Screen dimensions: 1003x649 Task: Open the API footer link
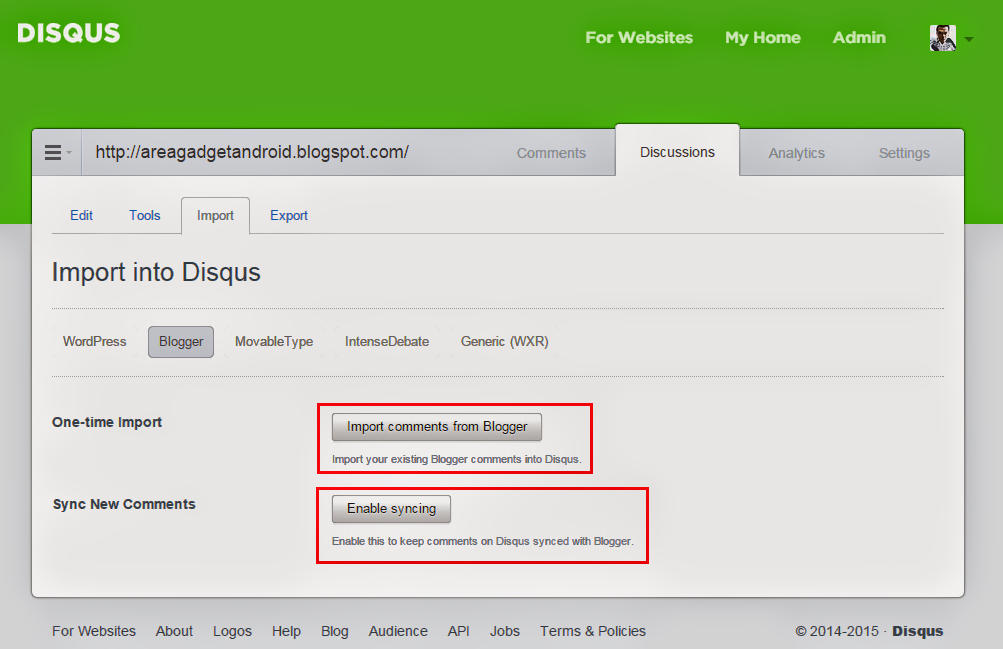point(459,631)
